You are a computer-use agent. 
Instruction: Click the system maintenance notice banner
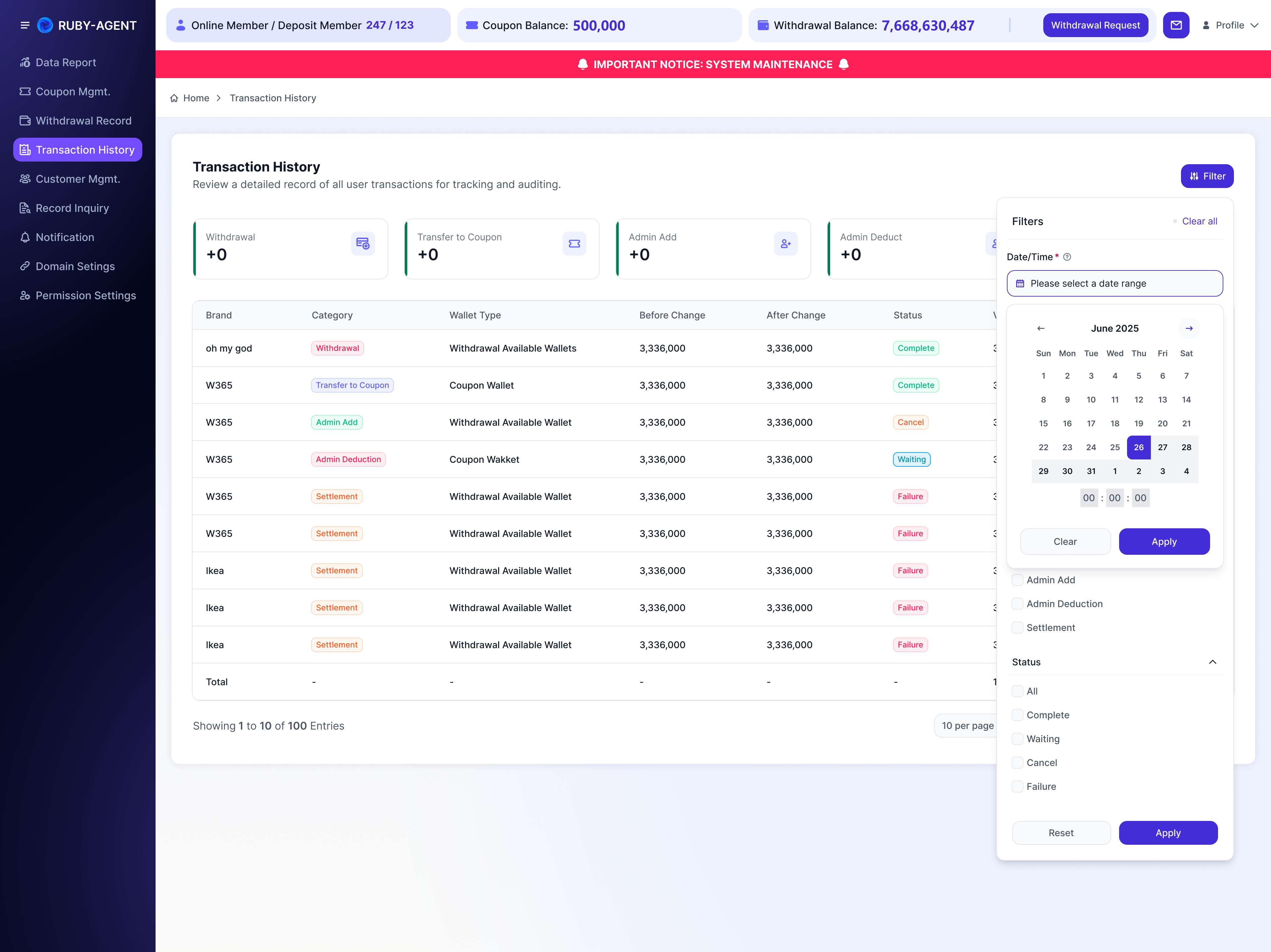pyautogui.click(x=713, y=64)
